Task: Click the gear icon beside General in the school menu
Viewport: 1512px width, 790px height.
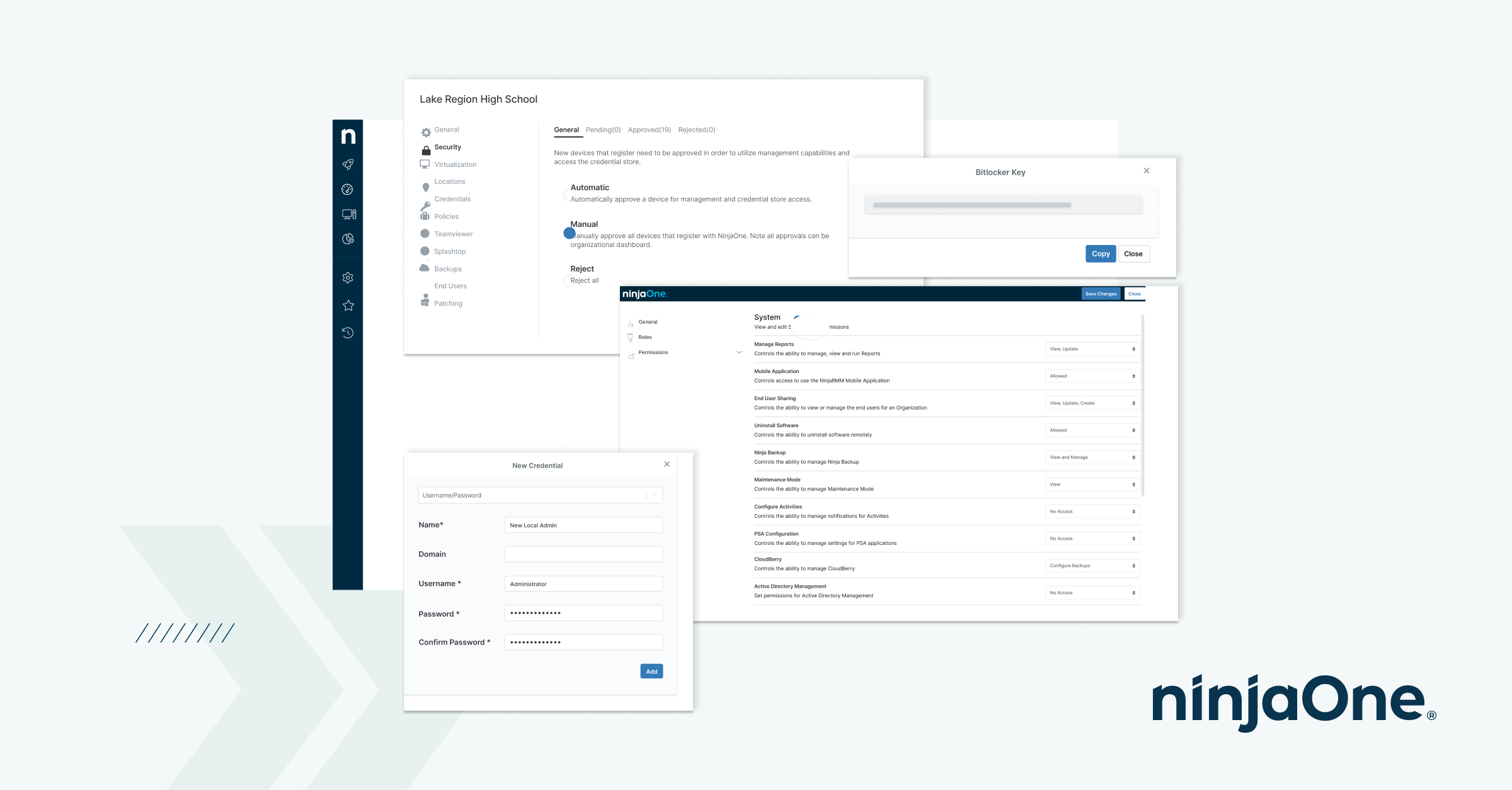Action: pos(426,132)
